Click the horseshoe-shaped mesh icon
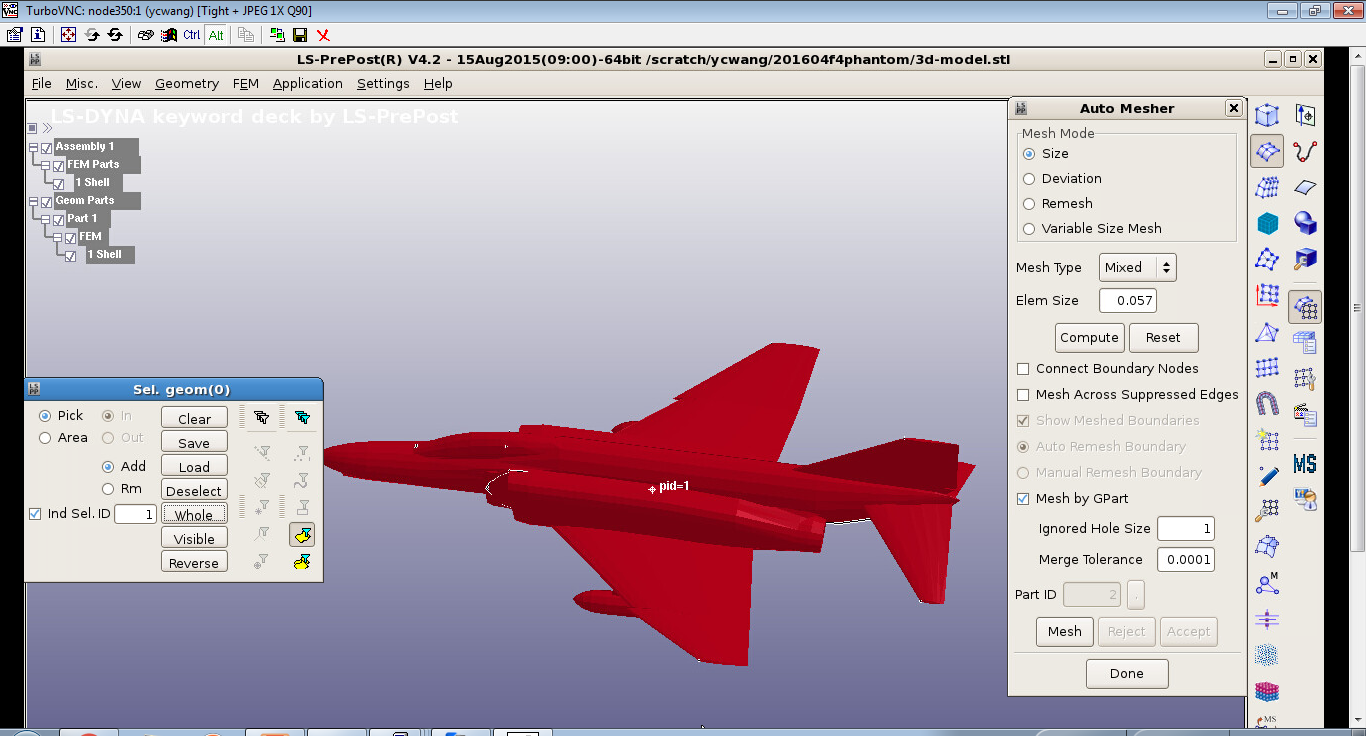Viewport: 1366px width, 736px height. (x=1267, y=403)
